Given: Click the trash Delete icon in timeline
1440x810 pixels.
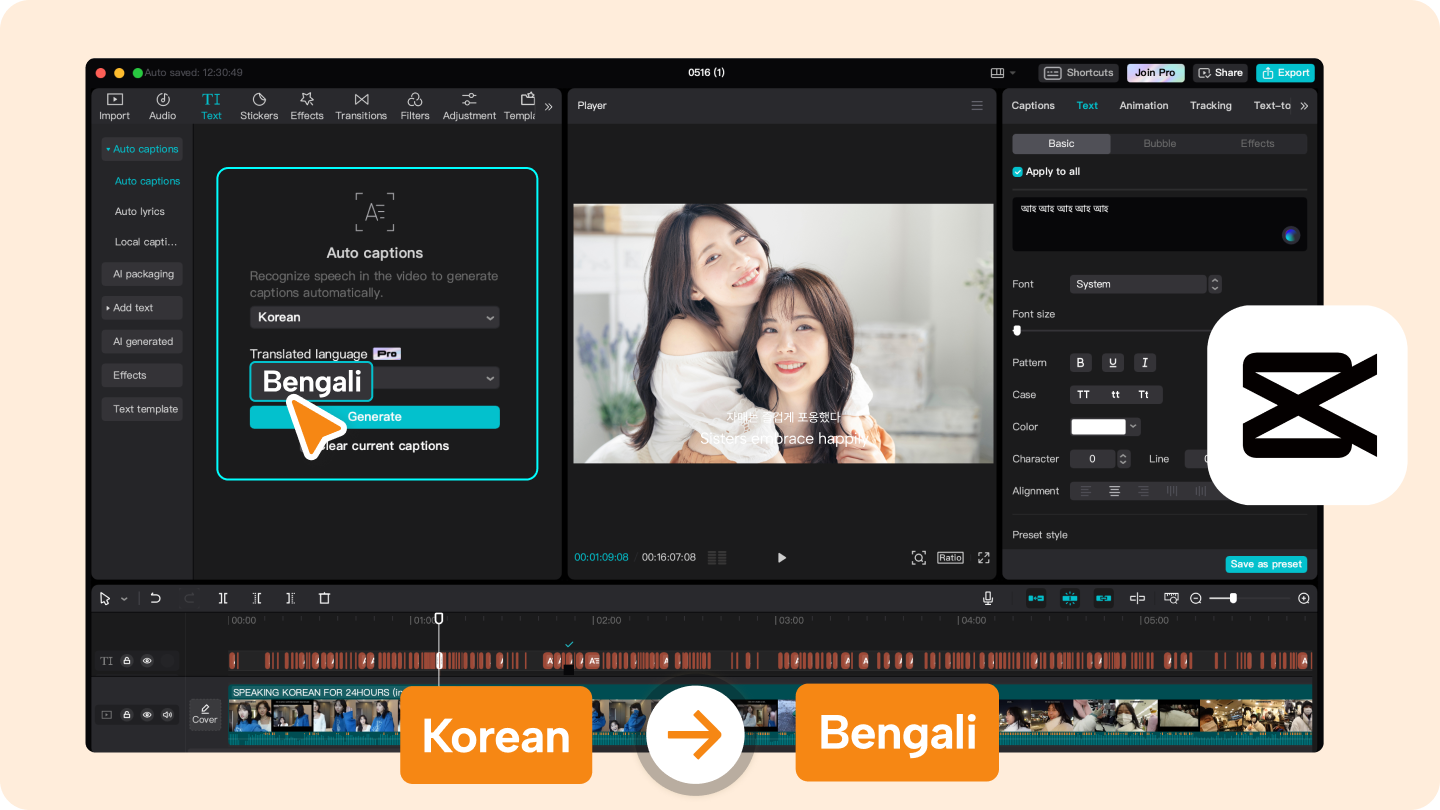Looking at the screenshot, I should coord(324,598).
